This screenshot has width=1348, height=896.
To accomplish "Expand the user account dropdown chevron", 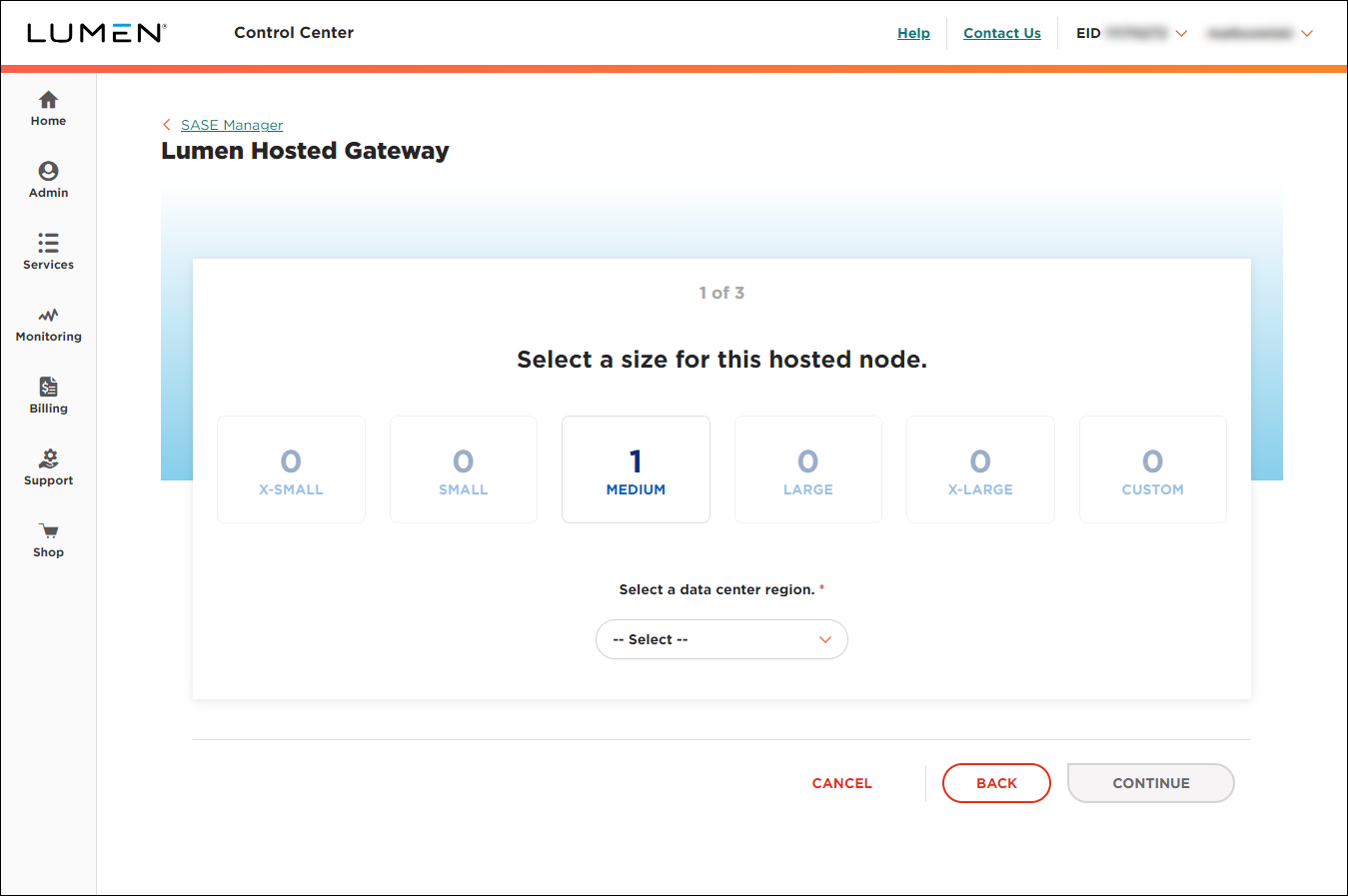I will (1307, 33).
